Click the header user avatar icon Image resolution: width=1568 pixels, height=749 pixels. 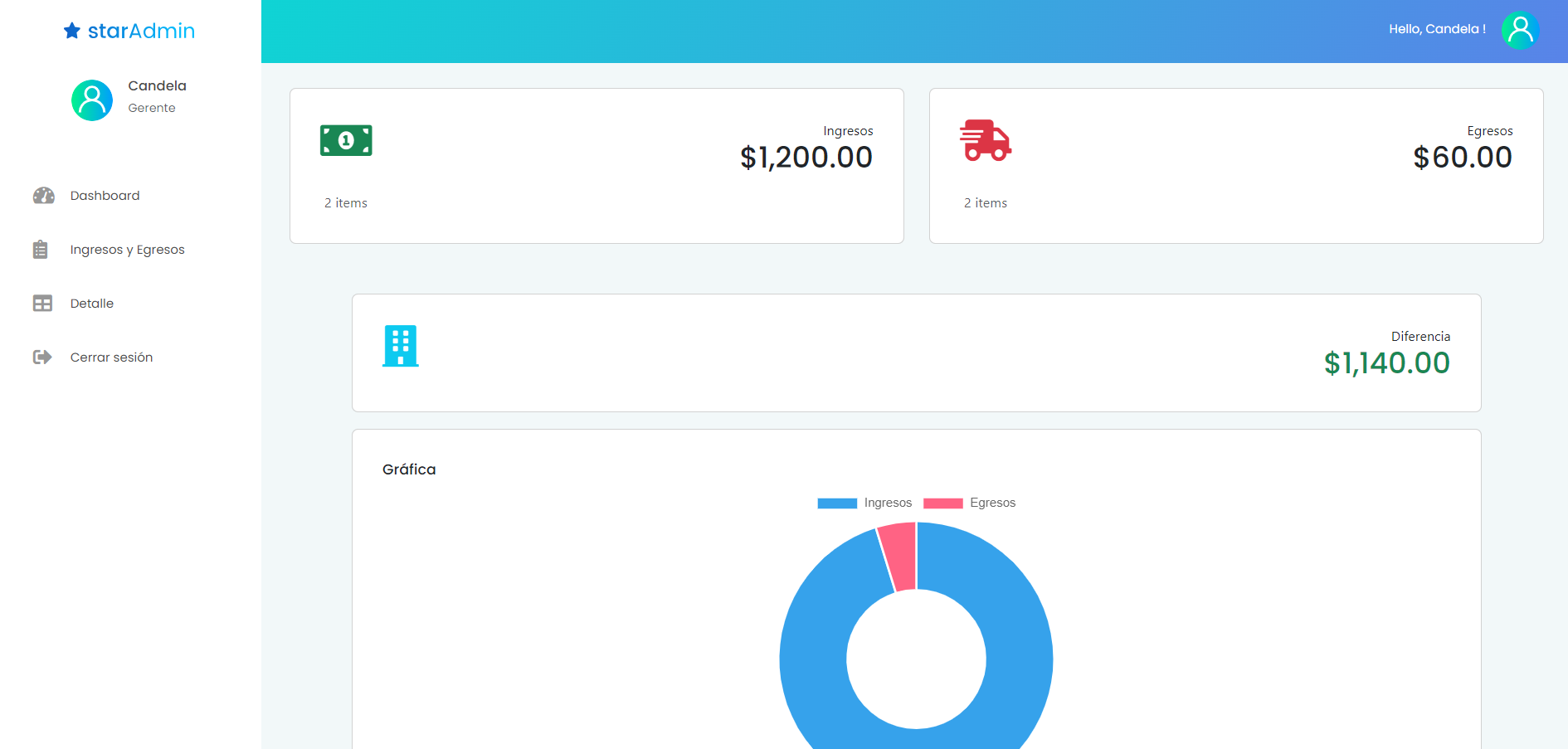click(x=1520, y=31)
